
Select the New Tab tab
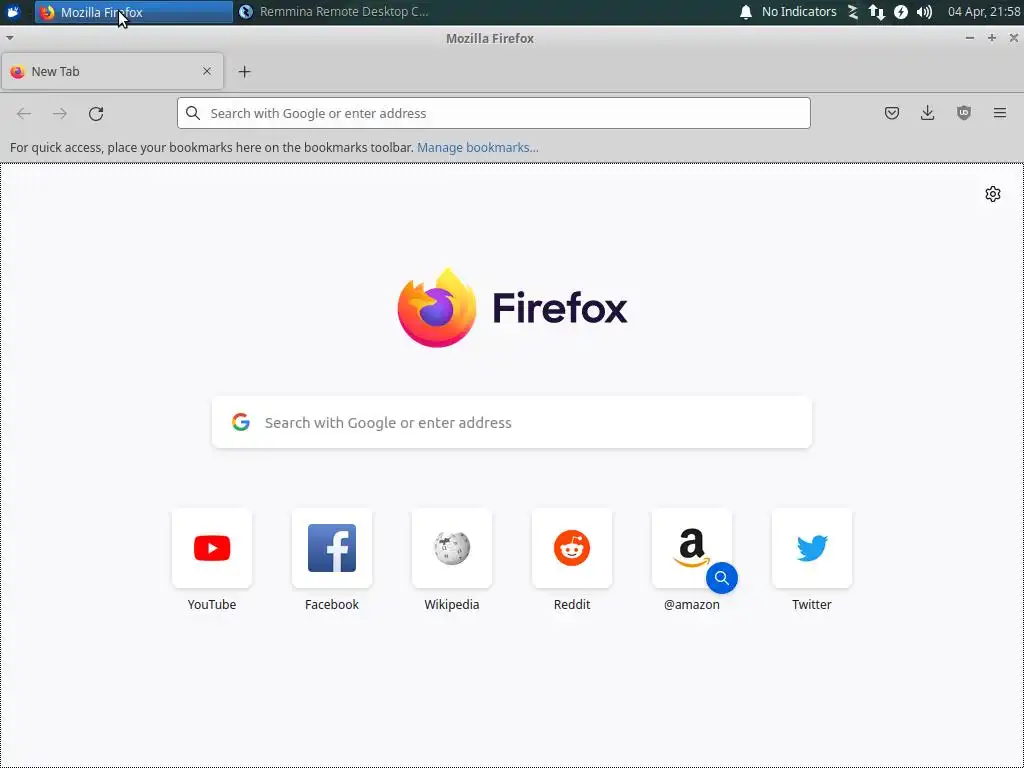112,71
